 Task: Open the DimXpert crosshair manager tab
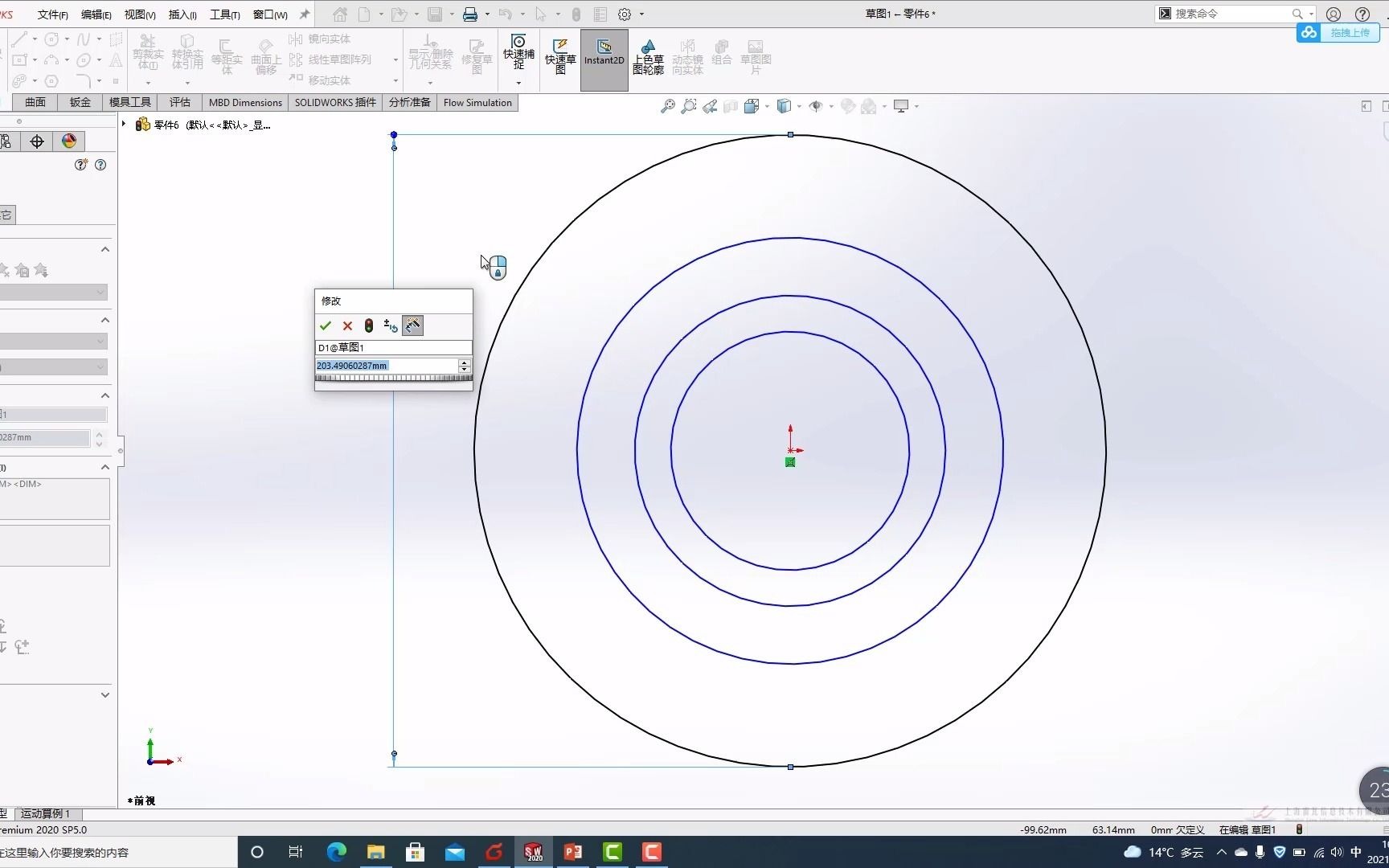pyautogui.click(x=37, y=141)
